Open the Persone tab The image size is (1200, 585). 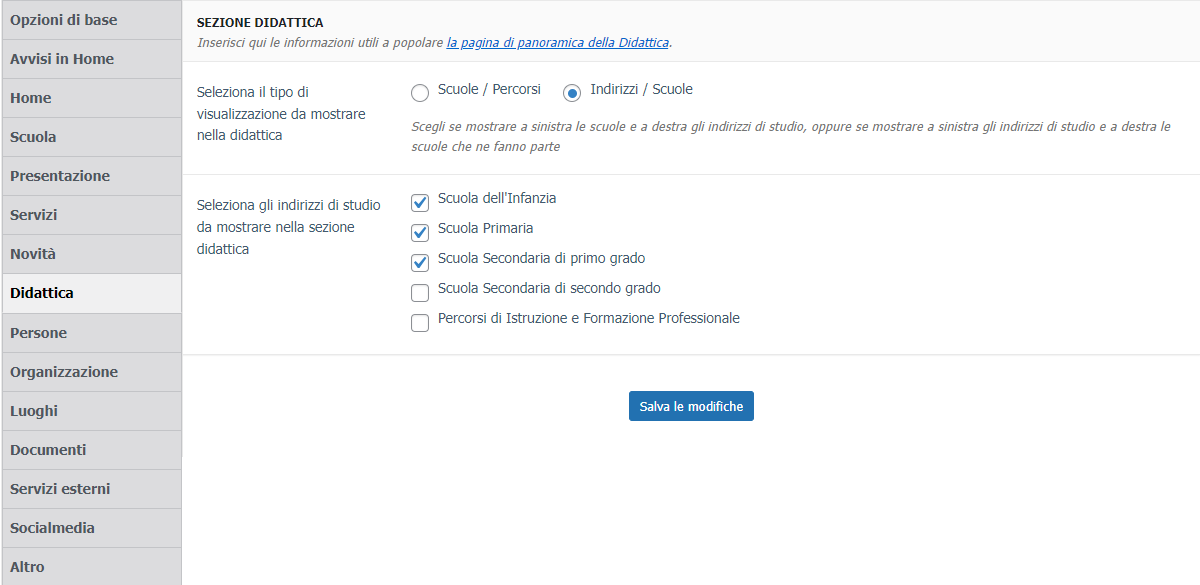(91, 333)
